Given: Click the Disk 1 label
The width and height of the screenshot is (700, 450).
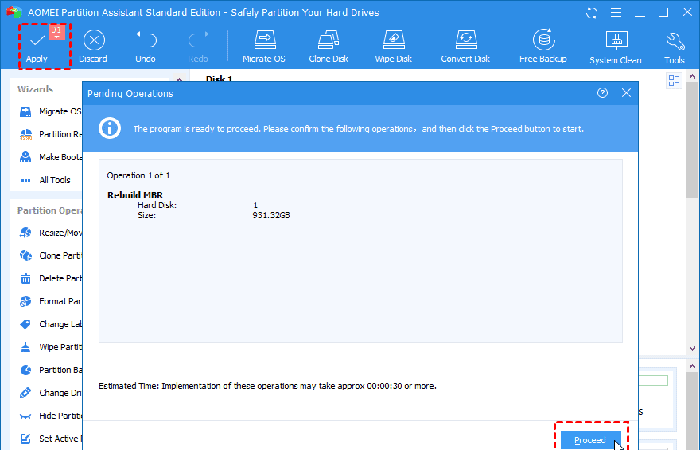Looking at the screenshot, I should 219,79.
